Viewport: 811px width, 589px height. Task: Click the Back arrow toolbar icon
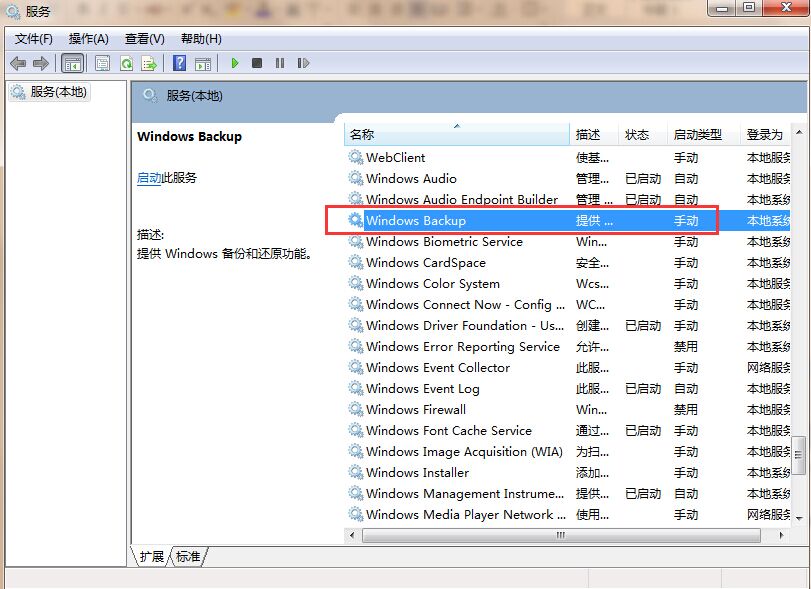(x=18, y=64)
